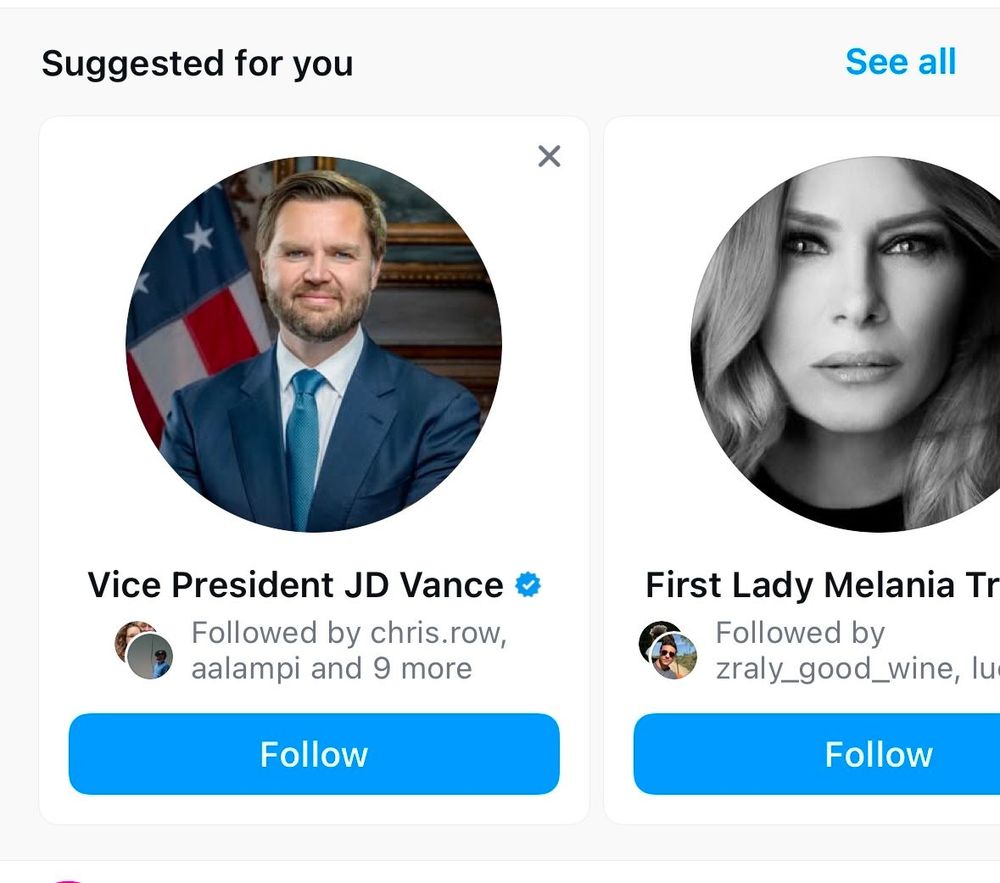Open First Lady Melania profile photo
This screenshot has width=1000, height=883.
coord(845,344)
